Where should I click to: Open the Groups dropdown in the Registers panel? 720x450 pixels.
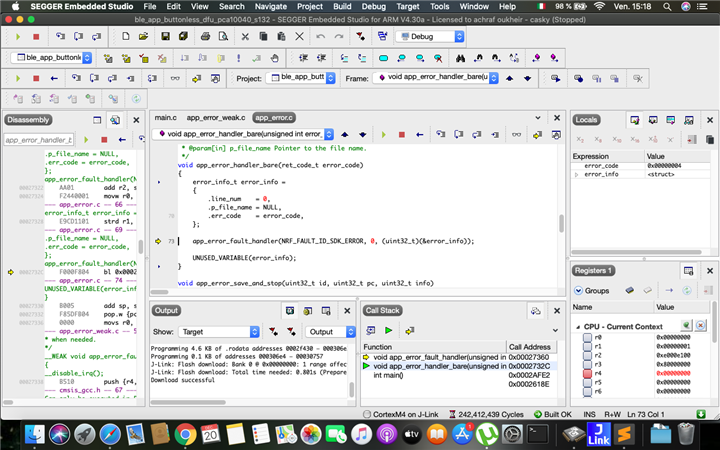coord(591,291)
